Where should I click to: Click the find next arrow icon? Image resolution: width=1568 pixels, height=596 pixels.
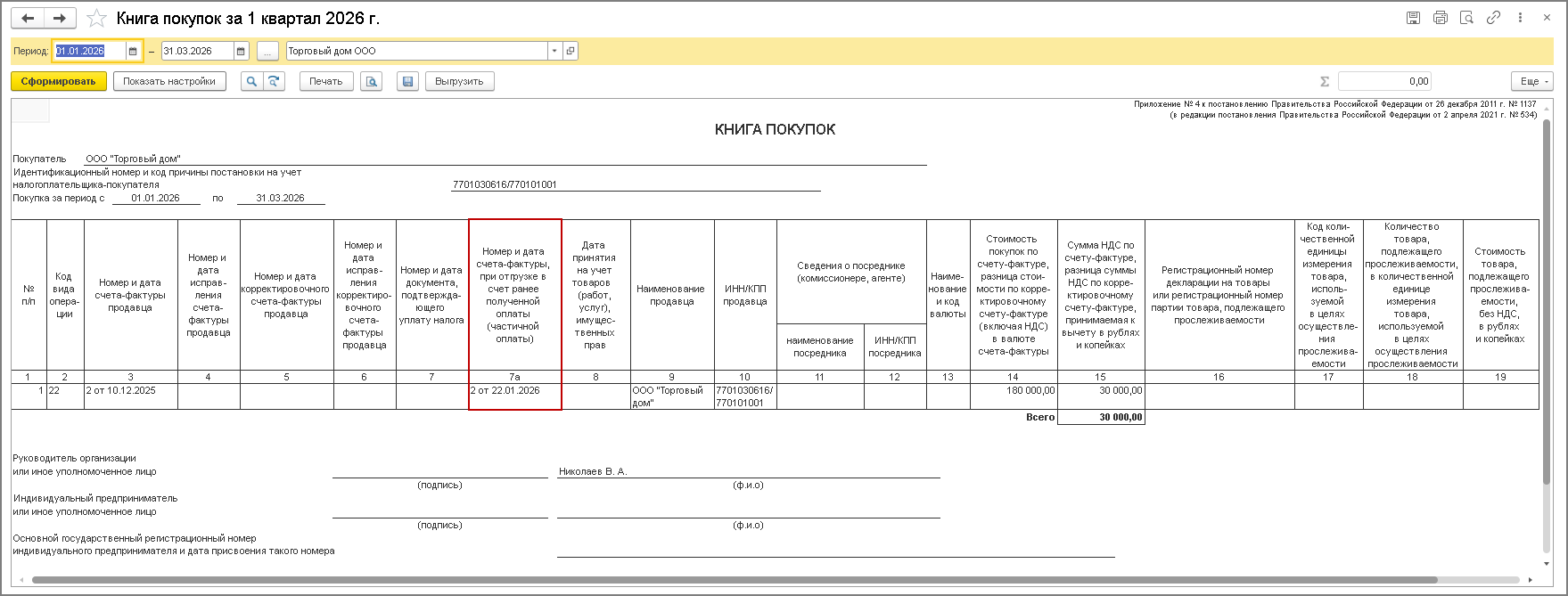(274, 81)
